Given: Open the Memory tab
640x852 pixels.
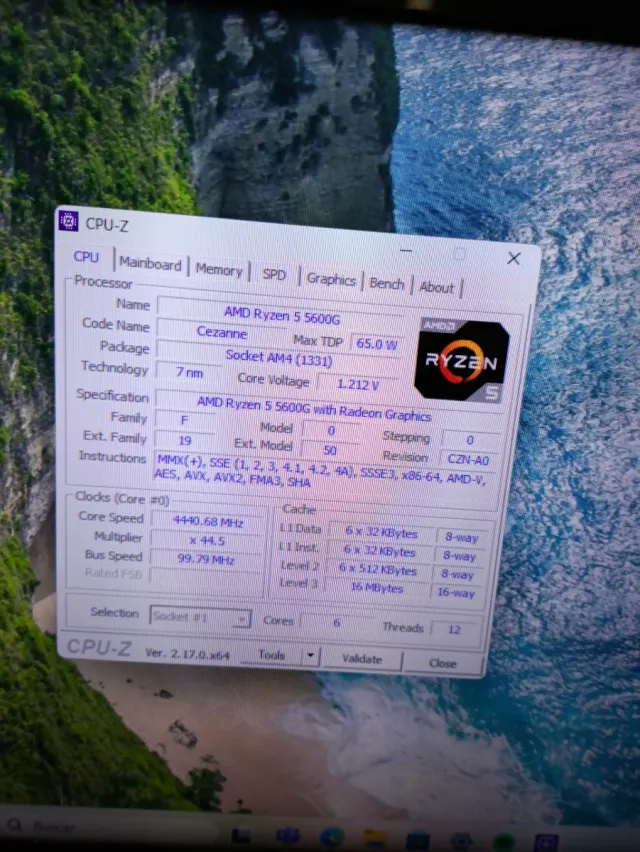Looking at the screenshot, I should tap(219, 270).
